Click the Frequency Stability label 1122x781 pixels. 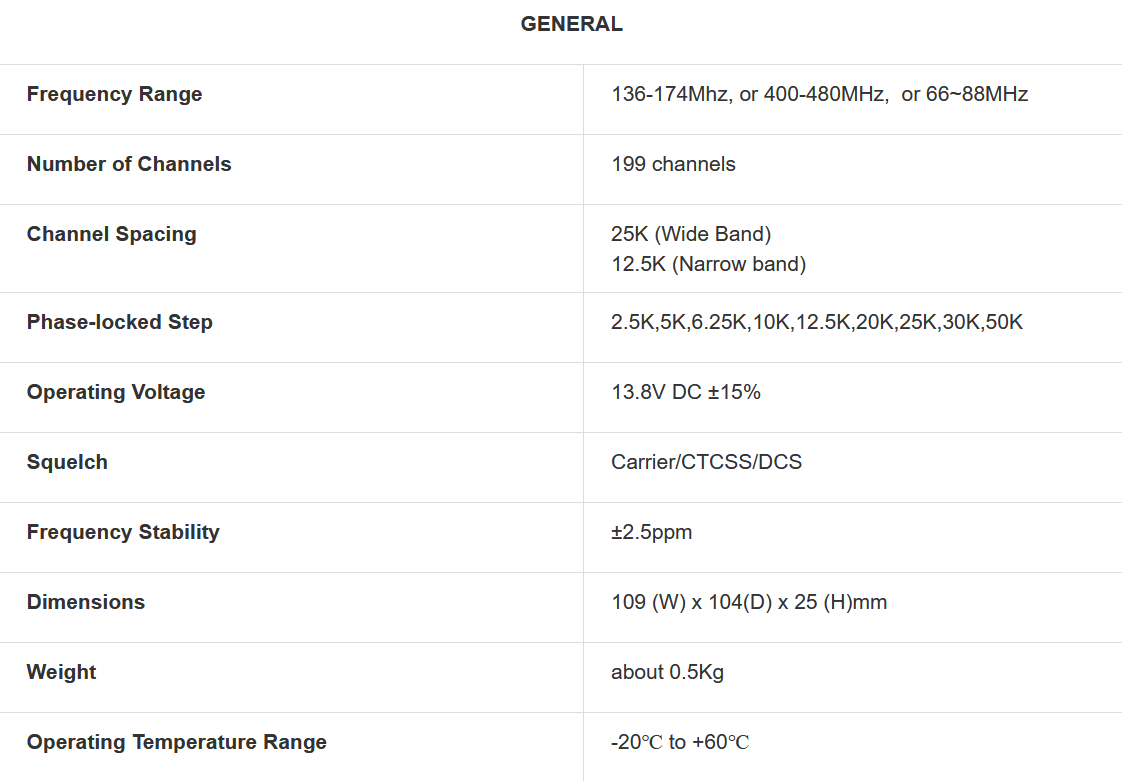tap(123, 532)
